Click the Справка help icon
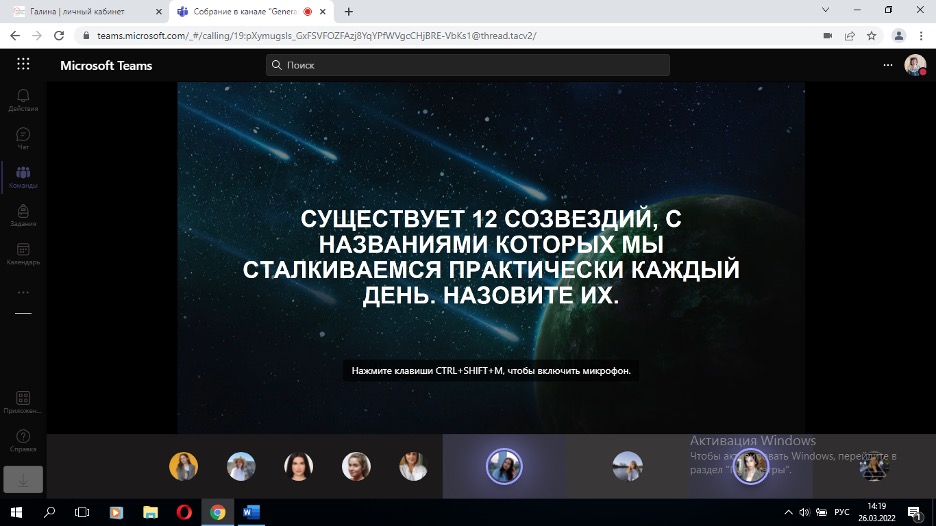The height and width of the screenshot is (526, 936). tap(23, 439)
